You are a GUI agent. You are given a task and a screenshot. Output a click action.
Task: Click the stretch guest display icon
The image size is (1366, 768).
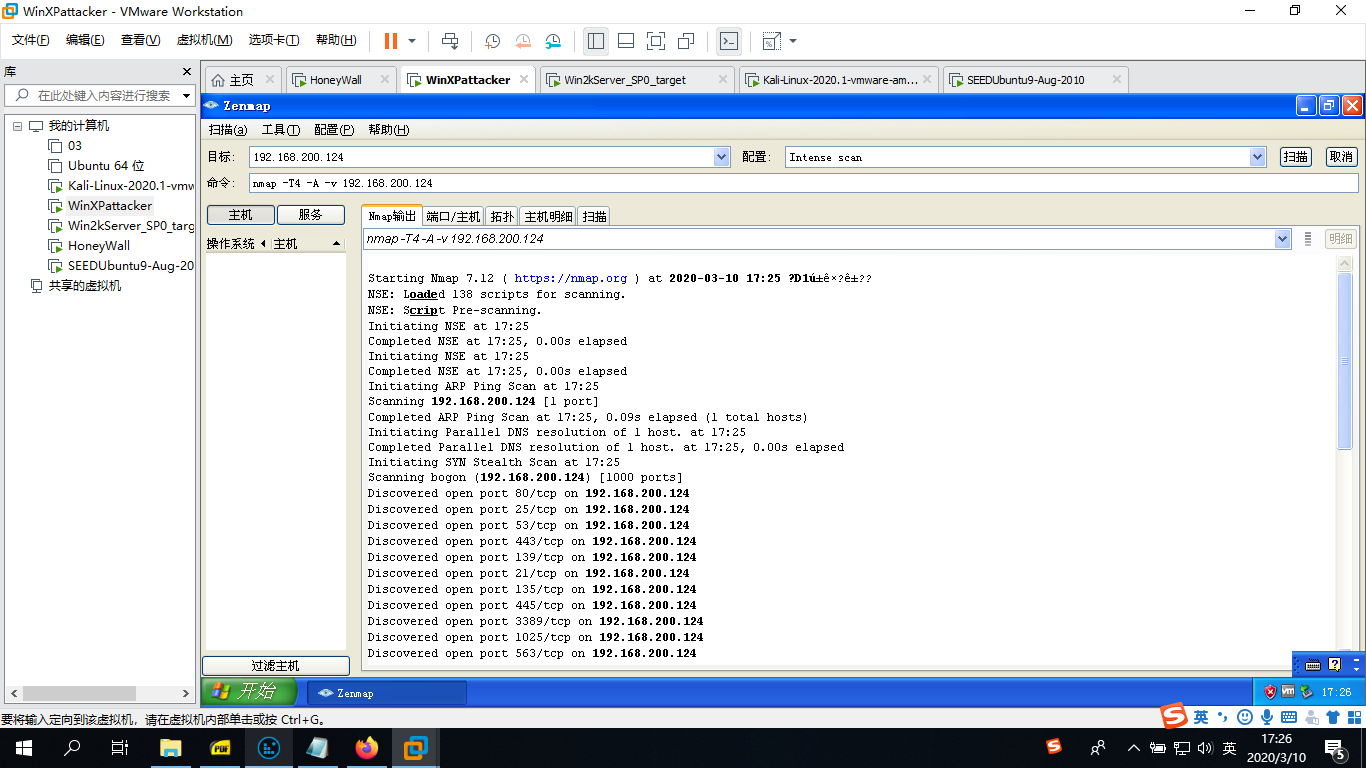[771, 41]
